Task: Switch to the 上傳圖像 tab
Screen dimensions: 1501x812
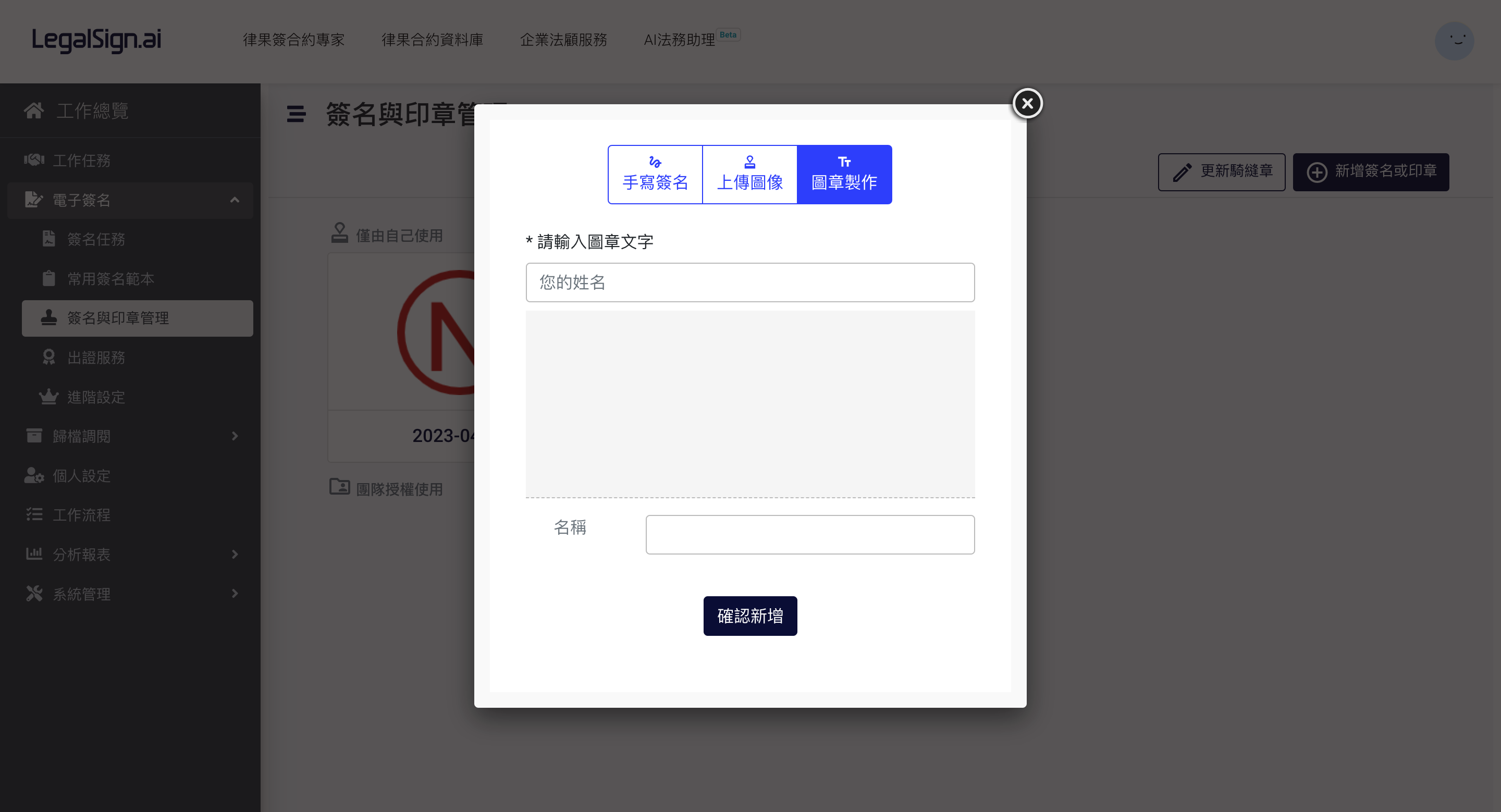Action: point(749,174)
